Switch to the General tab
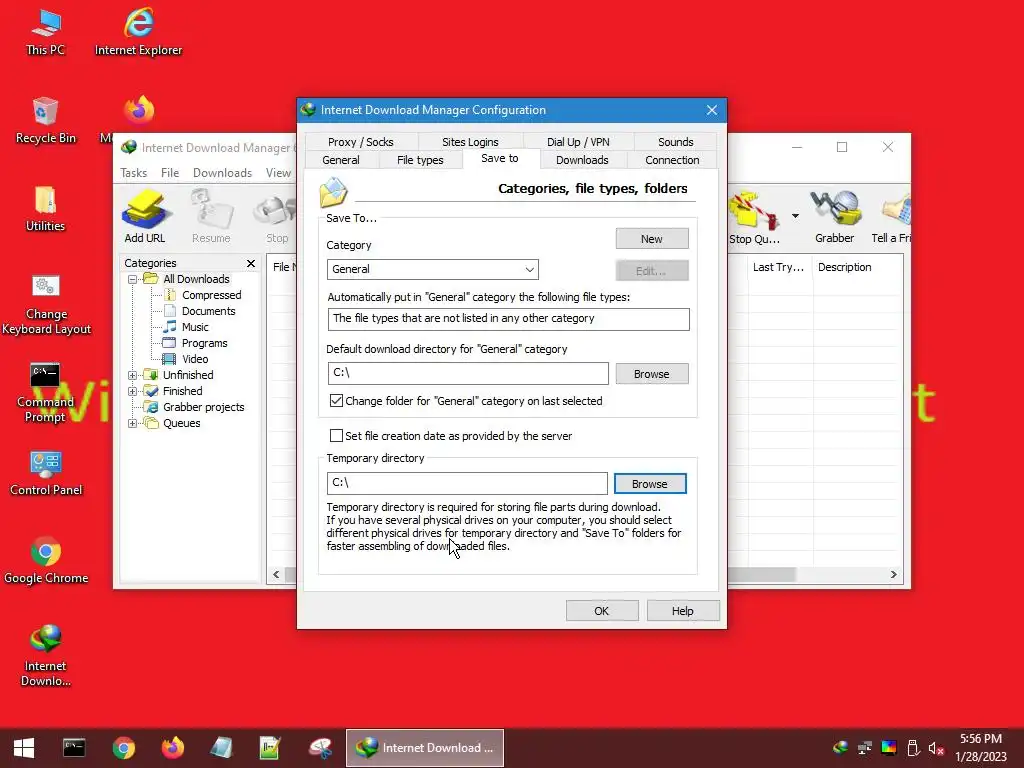 341,160
